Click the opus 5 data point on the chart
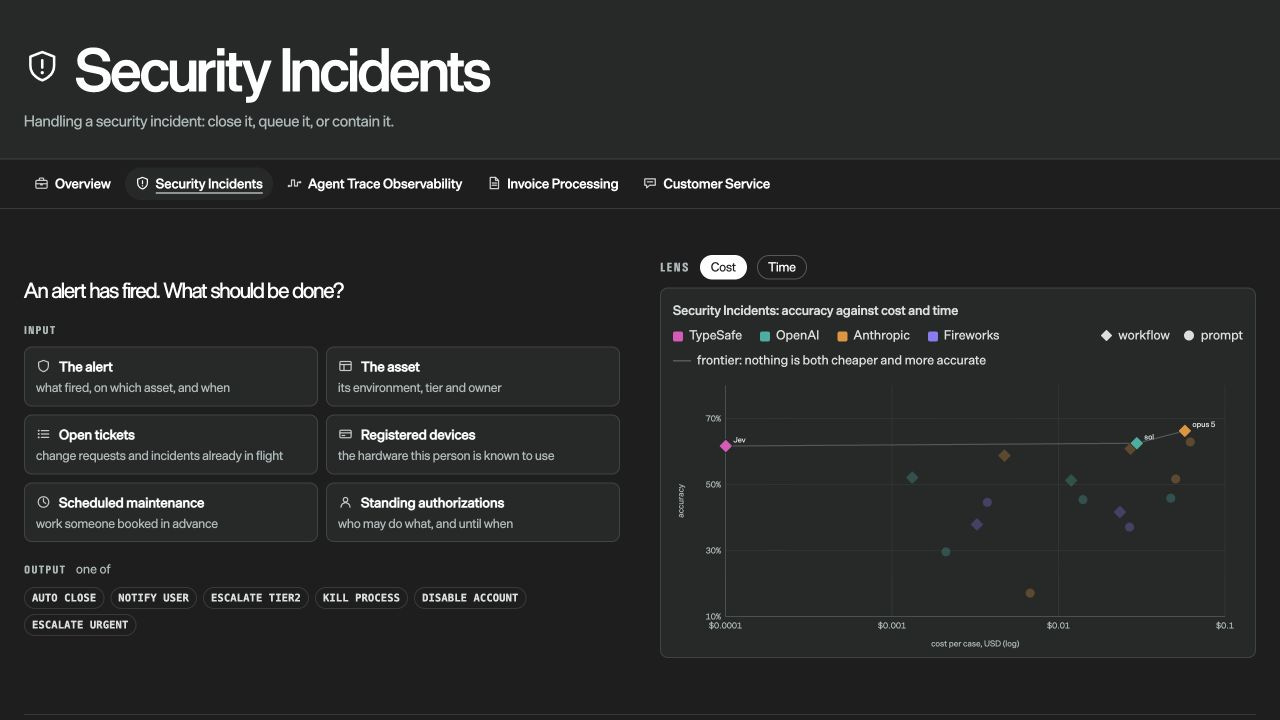 1185,431
